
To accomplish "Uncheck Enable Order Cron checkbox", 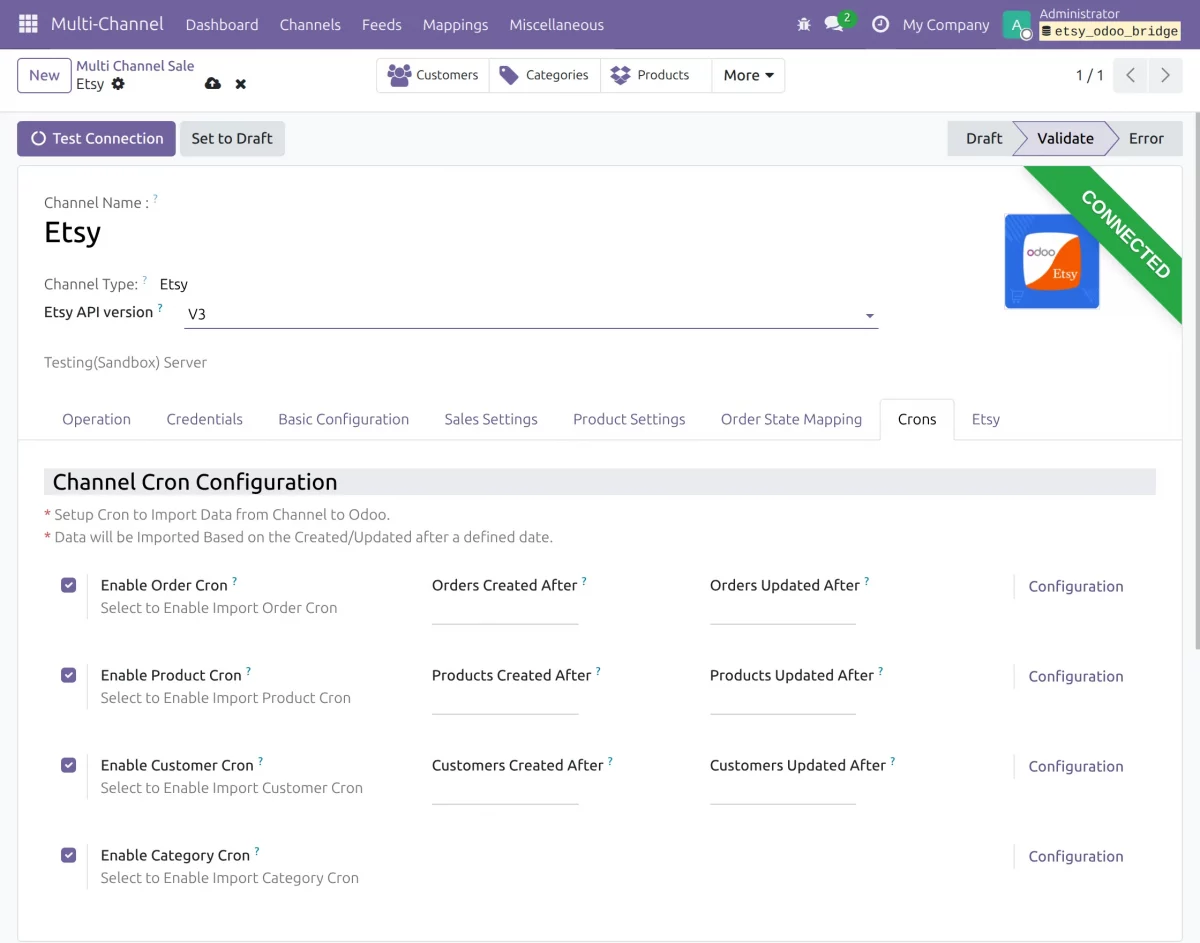I will [68, 585].
